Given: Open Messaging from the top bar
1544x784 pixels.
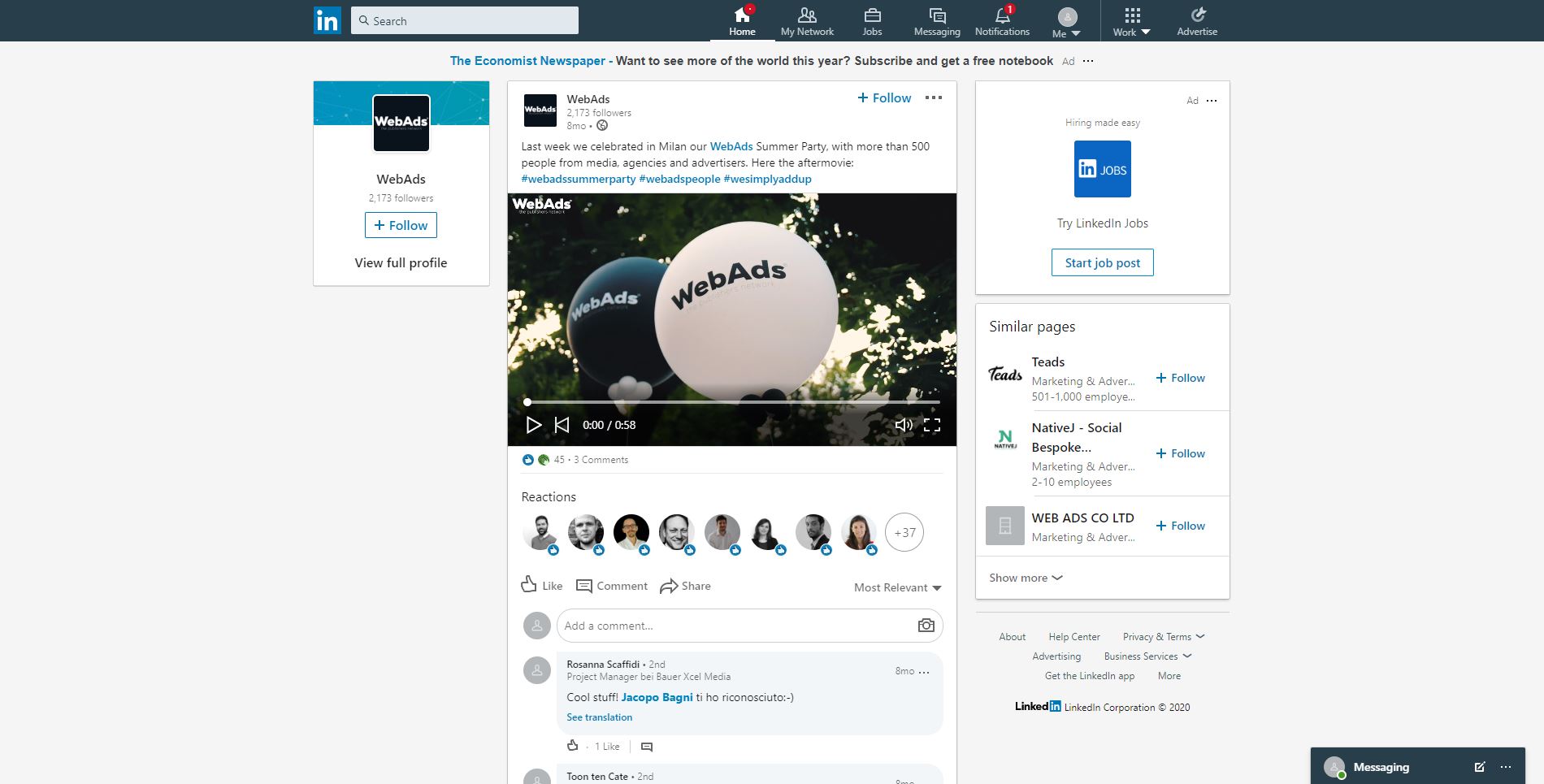Looking at the screenshot, I should pos(937,21).
